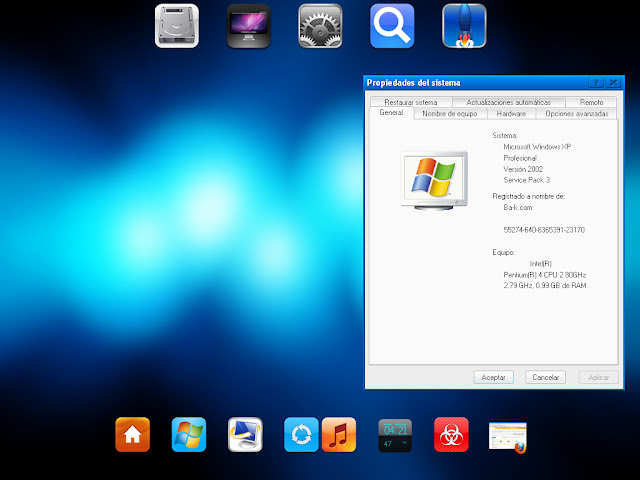Click the Cancelar button

tap(545, 377)
